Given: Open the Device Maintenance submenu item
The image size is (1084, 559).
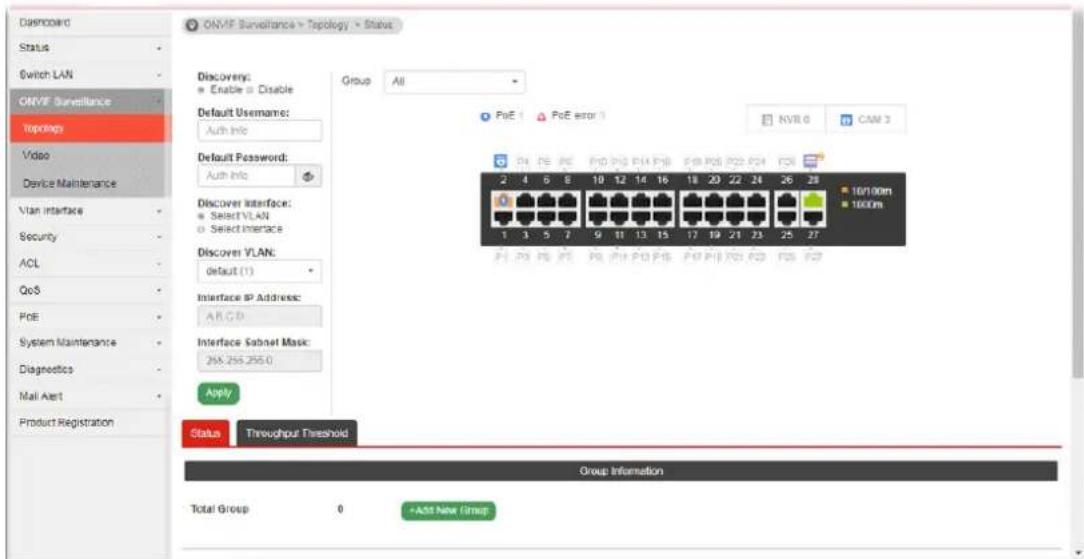Looking at the screenshot, I should point(91,184).
